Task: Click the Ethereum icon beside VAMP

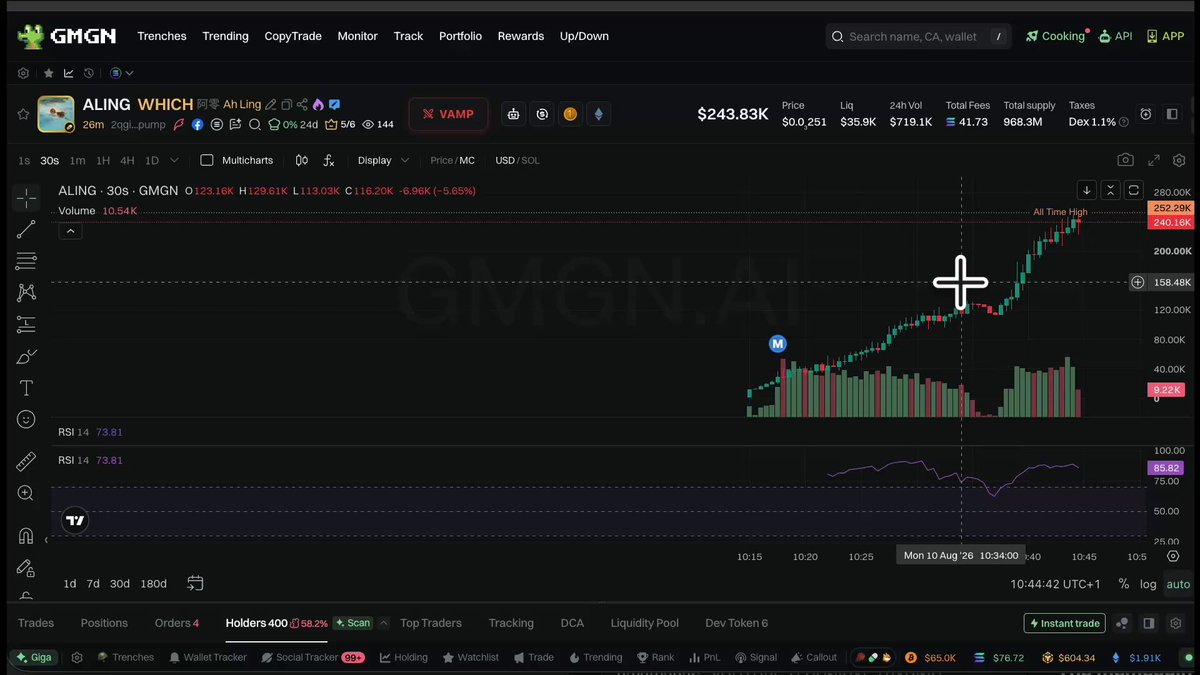Action: click(x=599, y=114)
